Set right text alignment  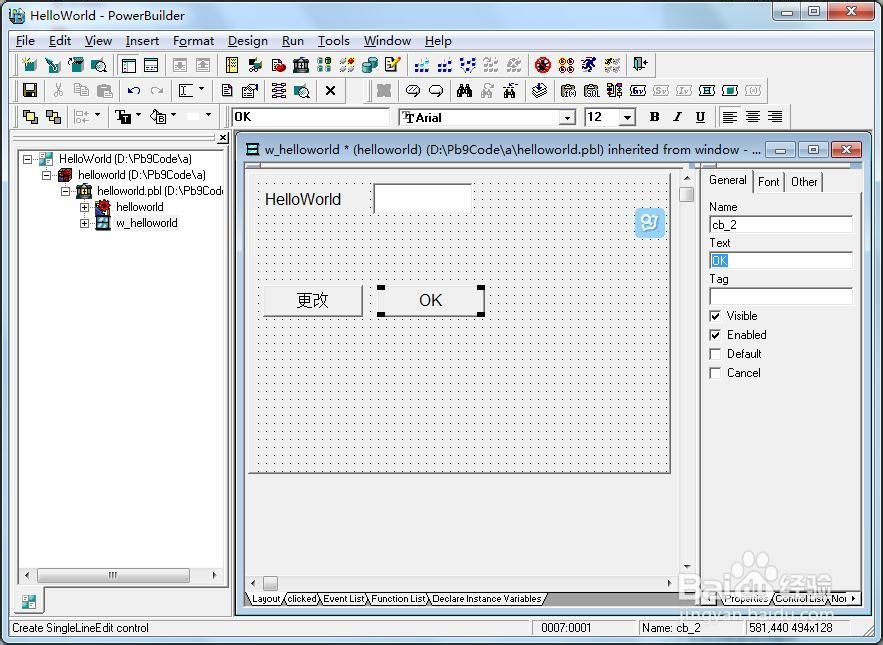tap(775, 117)
